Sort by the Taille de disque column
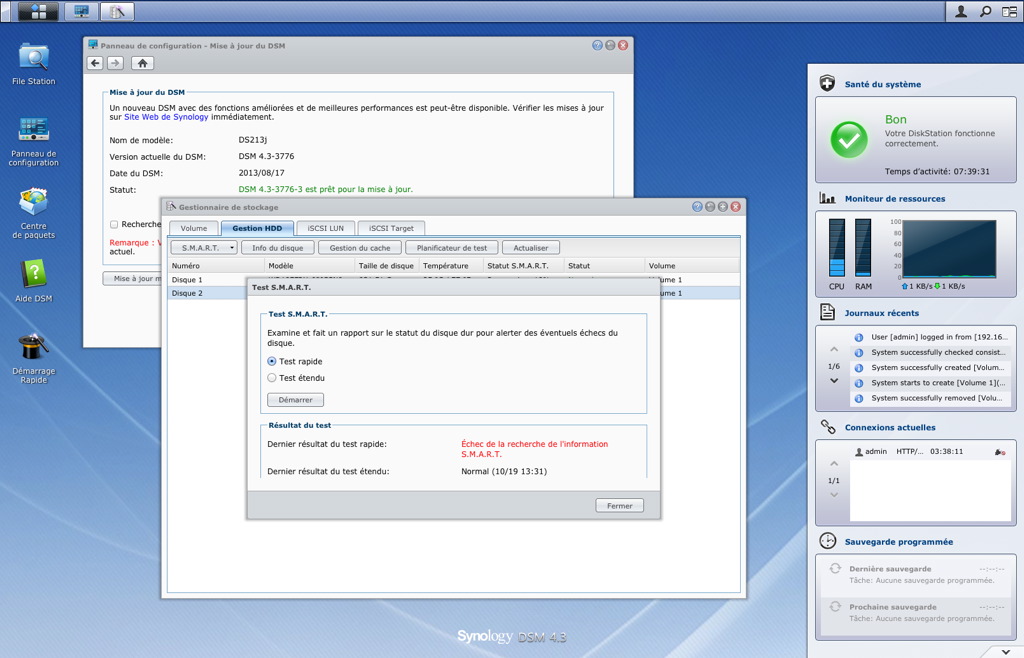Image resolution: width=1024 pixels, height=658 pixels. 386,266
